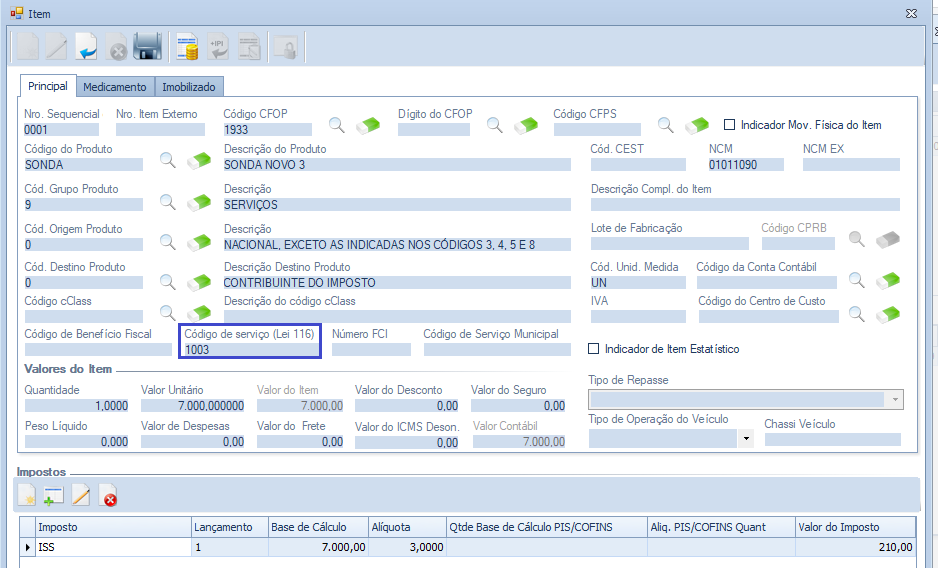Click the green eraser beside Código do Produto
The height and width of the screenshot is (568, 938).
(200, 161)
